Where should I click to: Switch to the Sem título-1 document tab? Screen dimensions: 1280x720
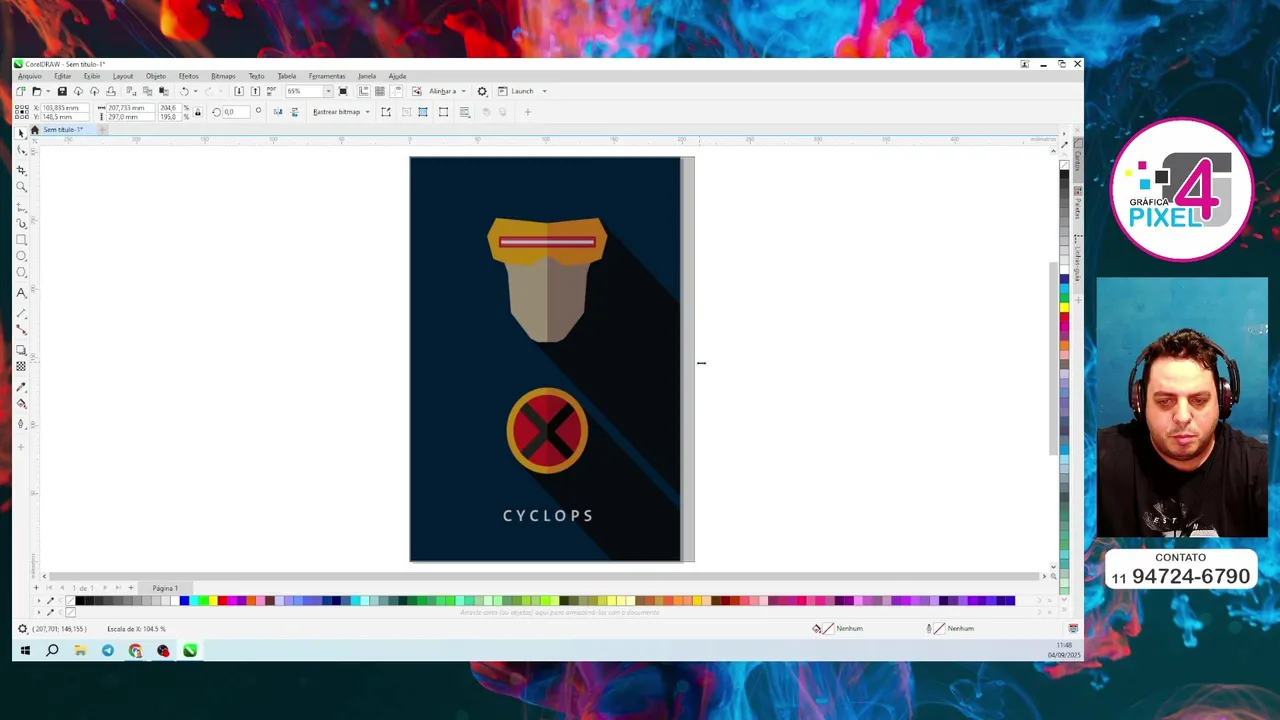click(x=62, y=130)
